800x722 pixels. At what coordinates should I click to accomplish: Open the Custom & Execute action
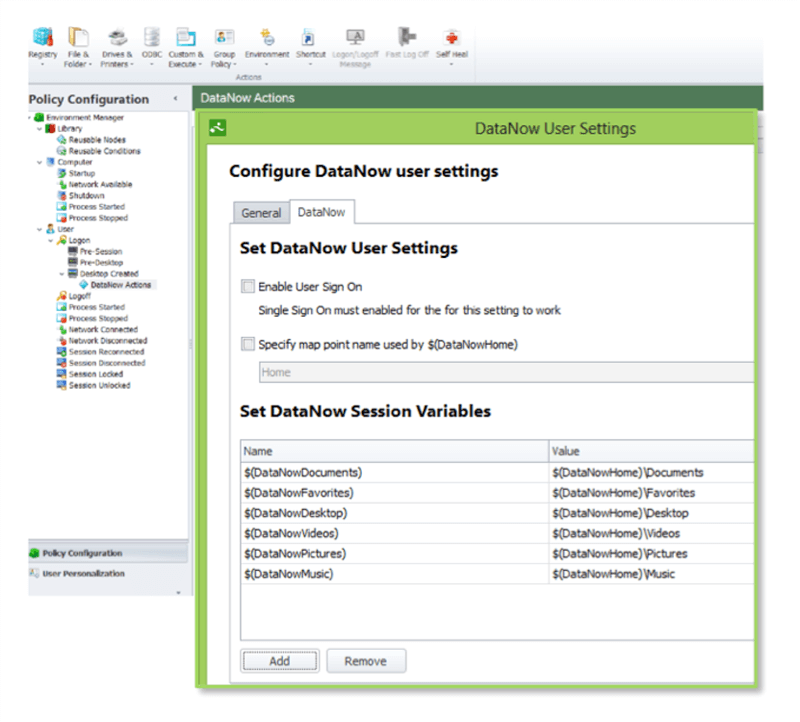(x=186, y=47)
